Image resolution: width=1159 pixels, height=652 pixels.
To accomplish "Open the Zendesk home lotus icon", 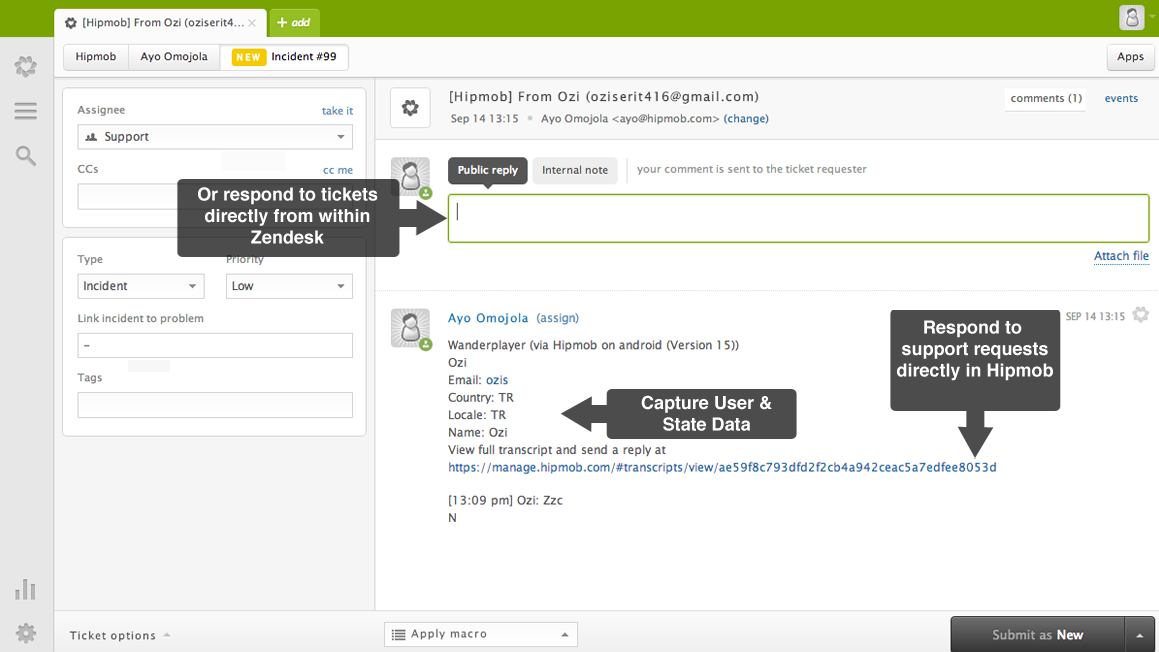I will [26, 67].
